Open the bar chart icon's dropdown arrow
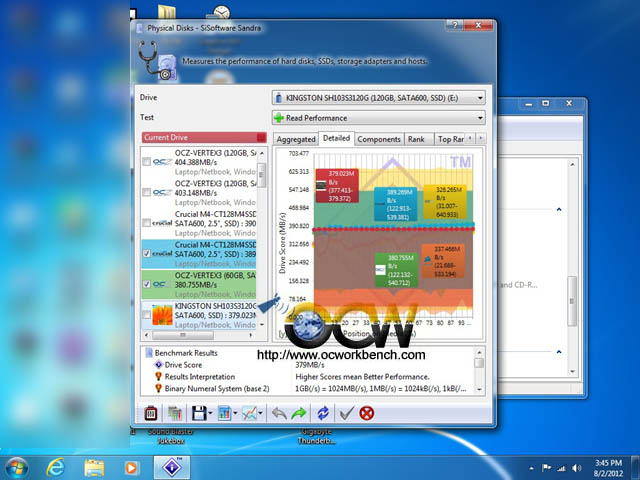The width and height of the screenshot is (640, 480). tap(235, 413)
